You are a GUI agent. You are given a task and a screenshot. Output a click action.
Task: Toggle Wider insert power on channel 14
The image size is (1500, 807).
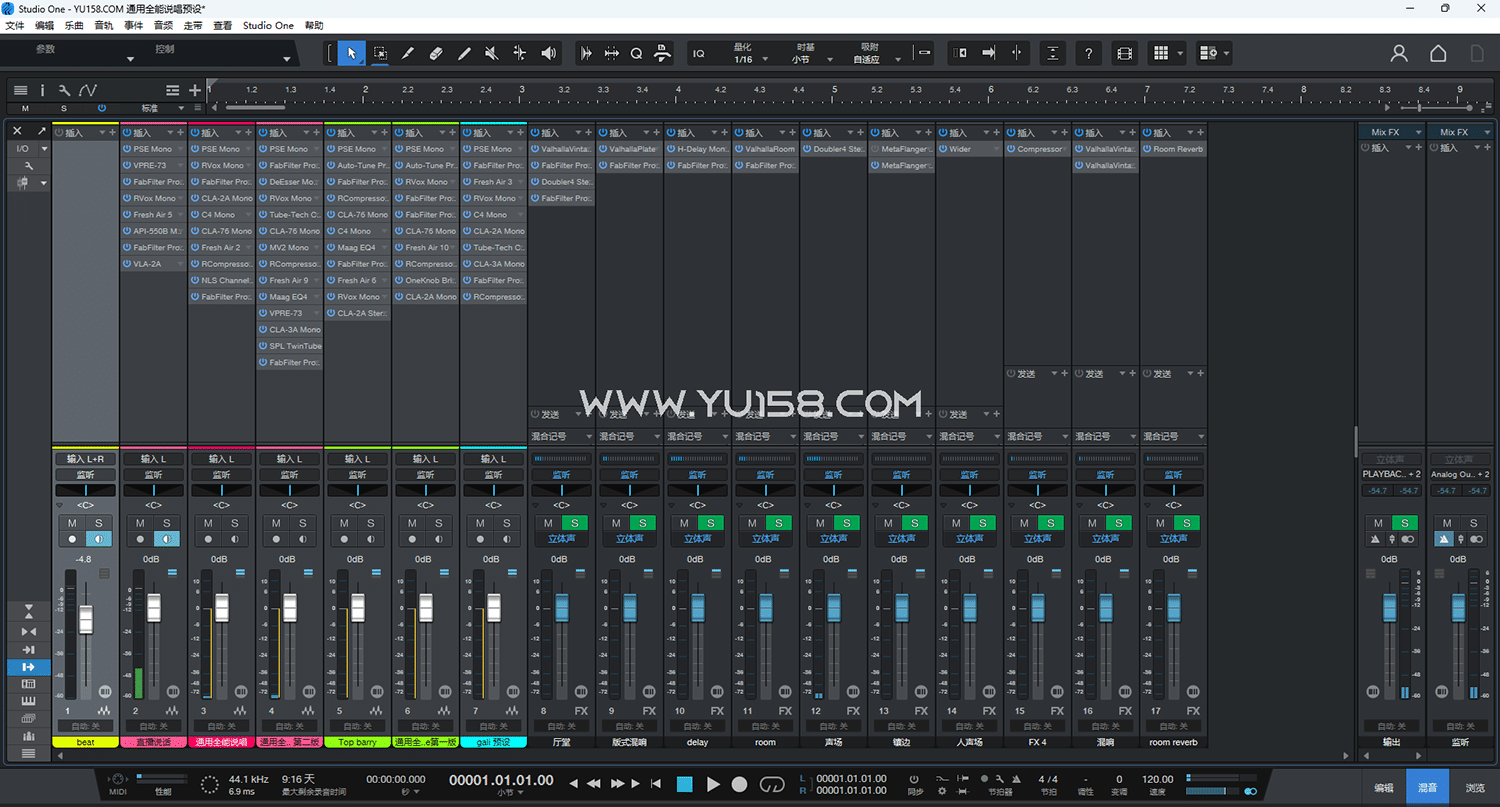943,149
